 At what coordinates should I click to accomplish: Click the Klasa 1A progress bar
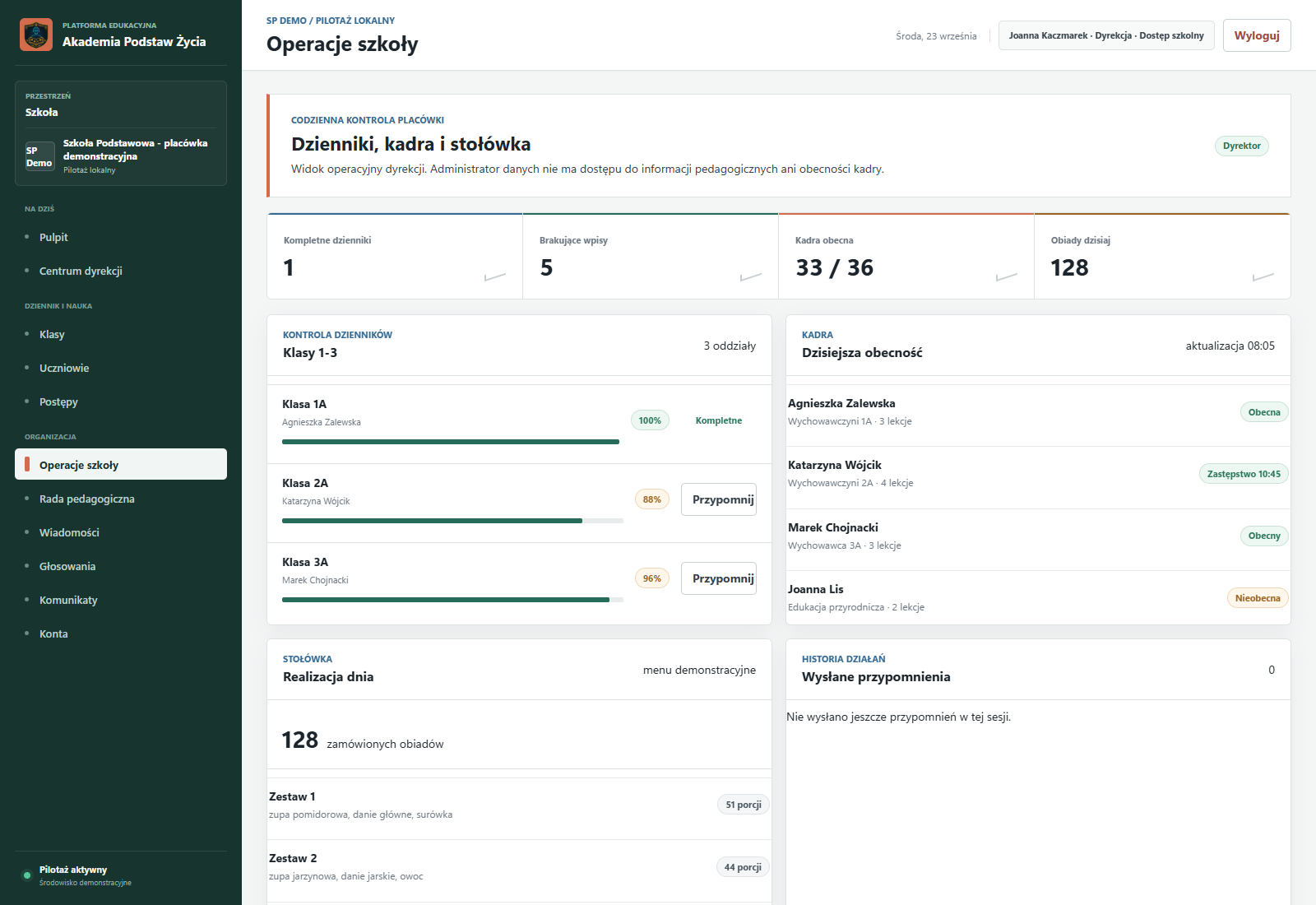(451, 442)
